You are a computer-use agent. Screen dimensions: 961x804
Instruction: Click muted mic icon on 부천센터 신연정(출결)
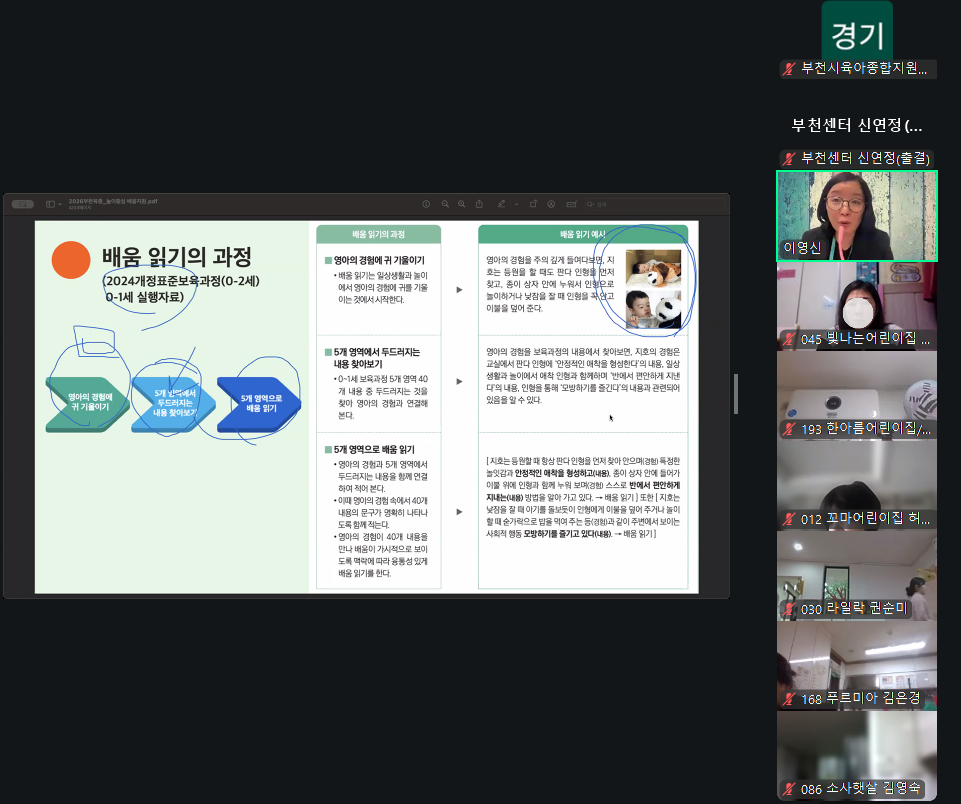click(789, 158)
